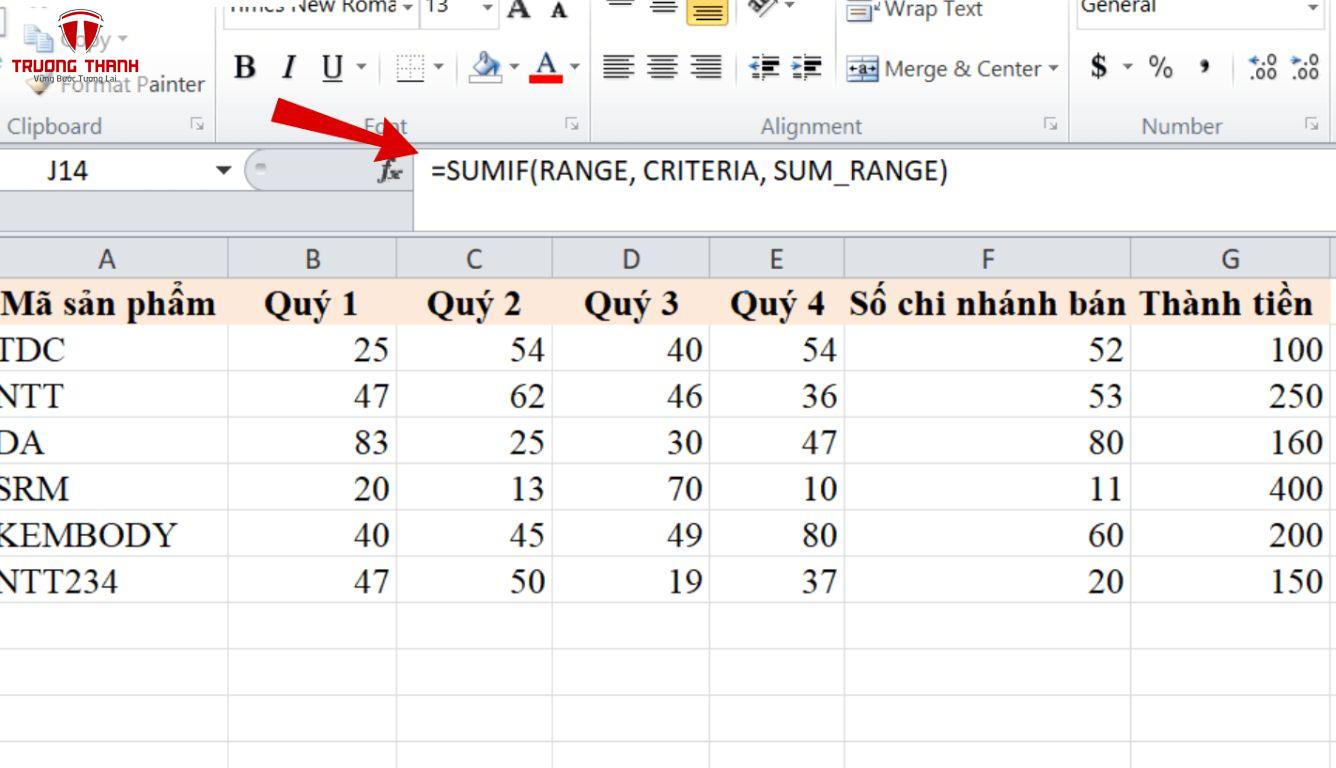The width and height of the screenshot is (1336, 768).
Task: Increase font size with large A
Action: (x=519, y=10)
